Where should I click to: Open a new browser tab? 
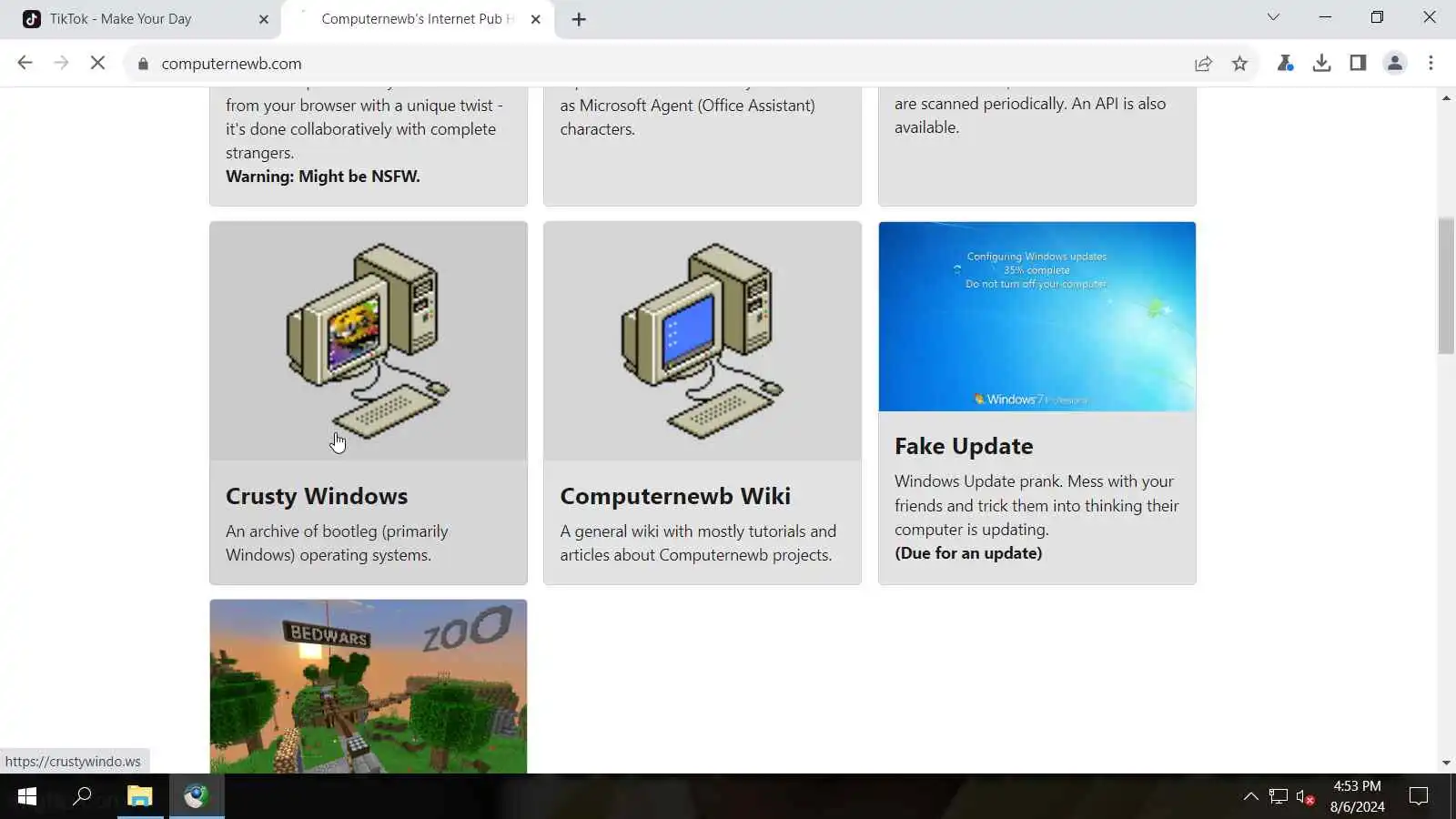point(579,19)
